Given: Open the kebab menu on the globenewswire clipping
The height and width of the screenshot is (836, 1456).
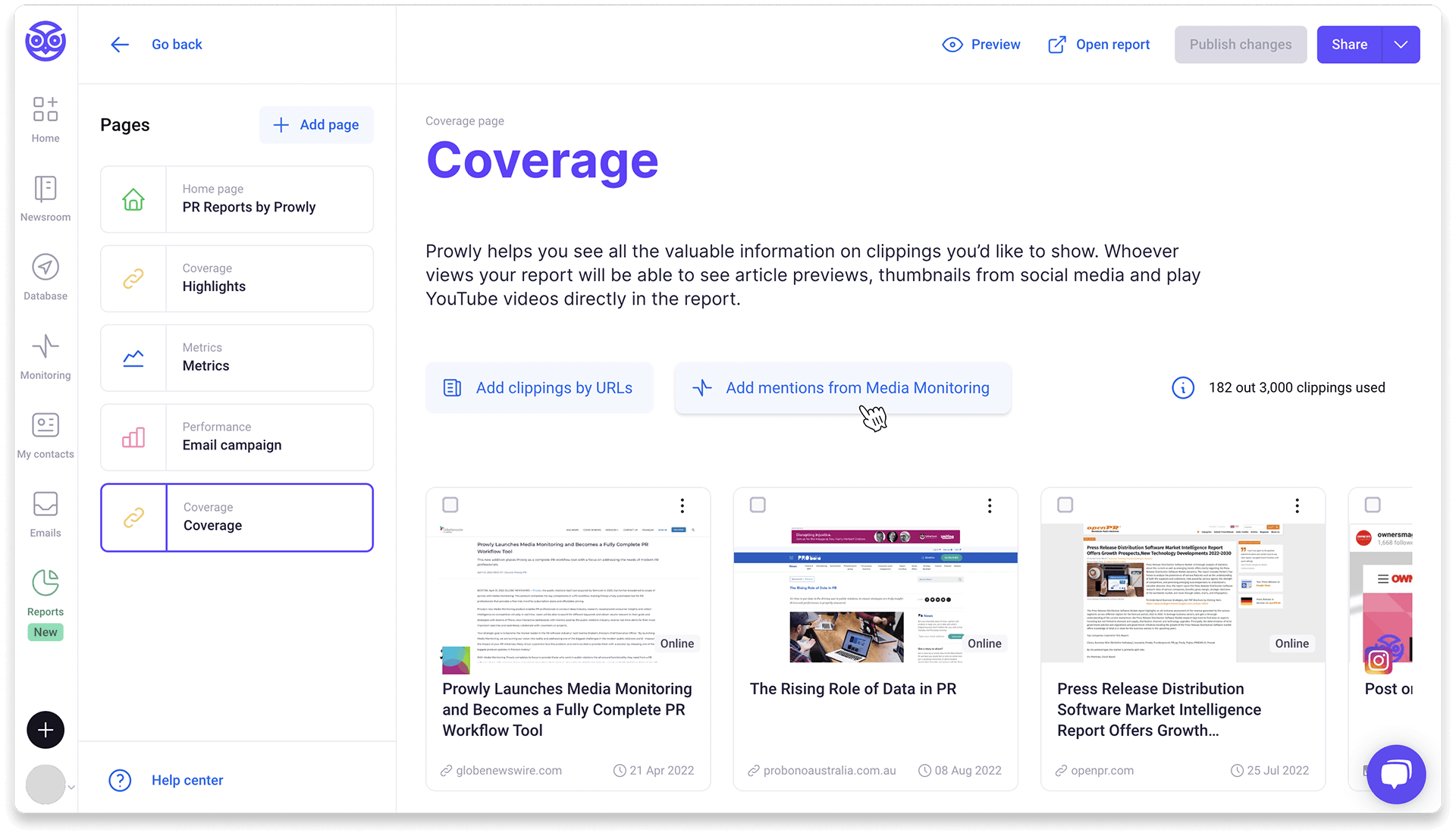Looking at the screenshot, I should [682, 506].
